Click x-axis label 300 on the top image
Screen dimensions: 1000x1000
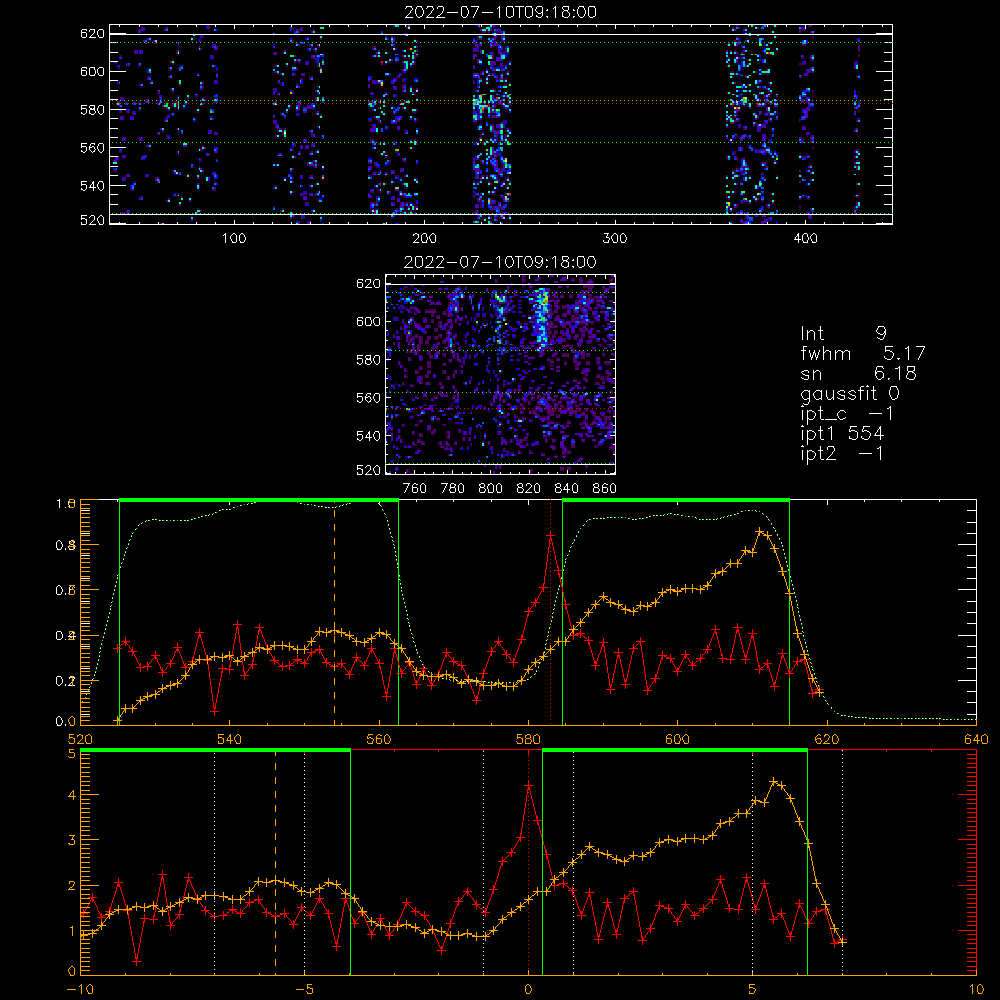click(615, 238)
